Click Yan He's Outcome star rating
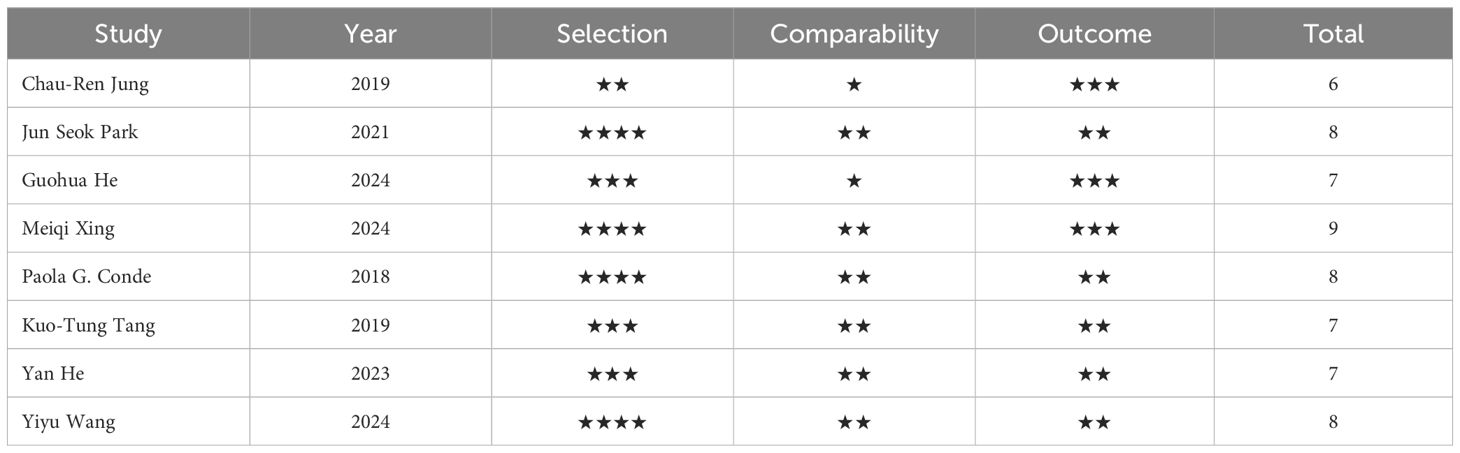 click(1094, 374)
